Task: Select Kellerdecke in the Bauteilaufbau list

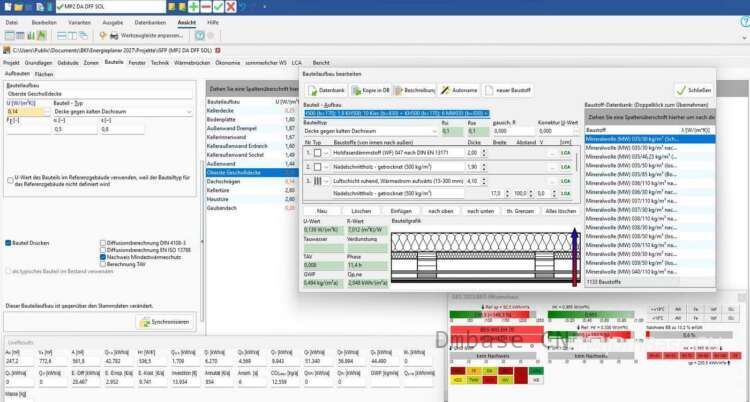Action: (253, 110)
